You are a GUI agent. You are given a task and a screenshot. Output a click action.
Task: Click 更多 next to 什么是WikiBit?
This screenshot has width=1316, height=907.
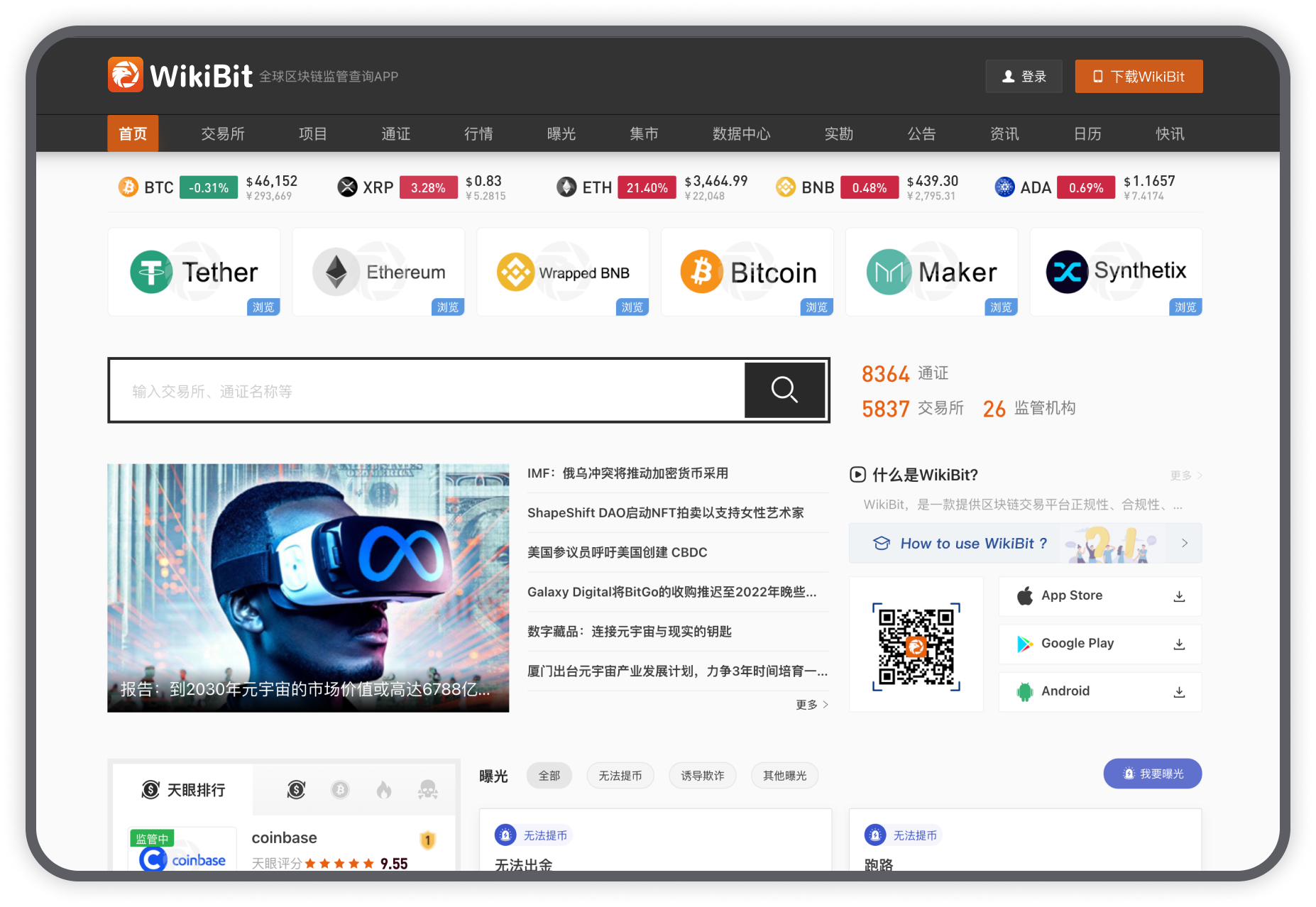pyautogui.click(x=1185, y=476)
